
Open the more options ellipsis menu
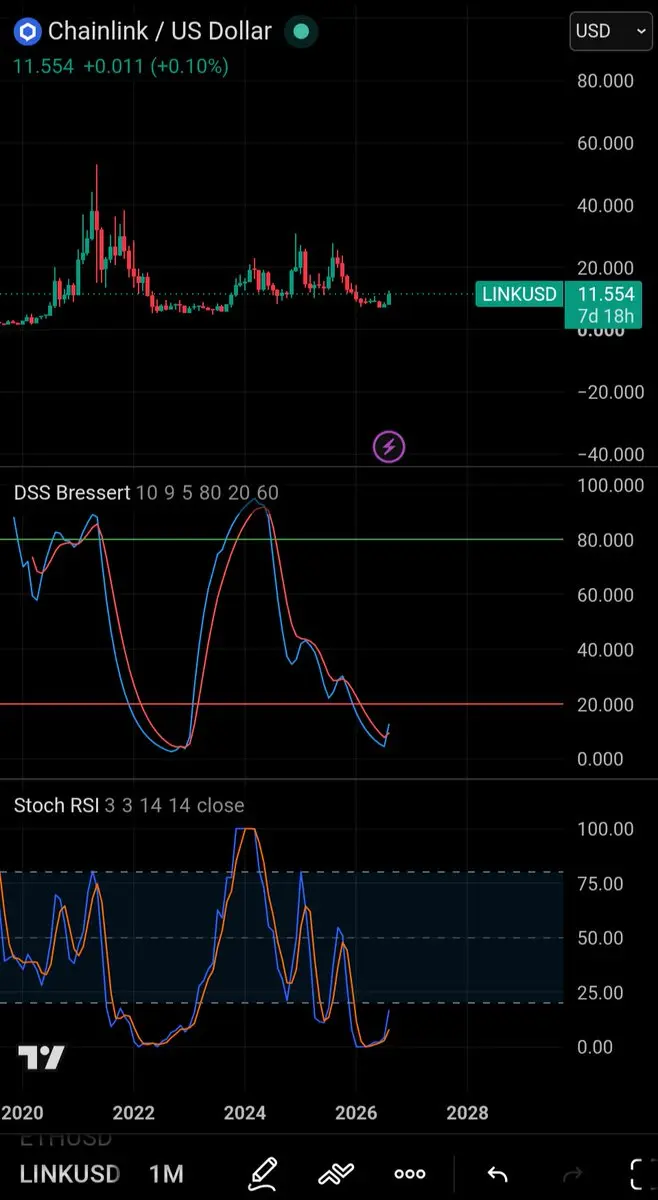coord(410,1174)
